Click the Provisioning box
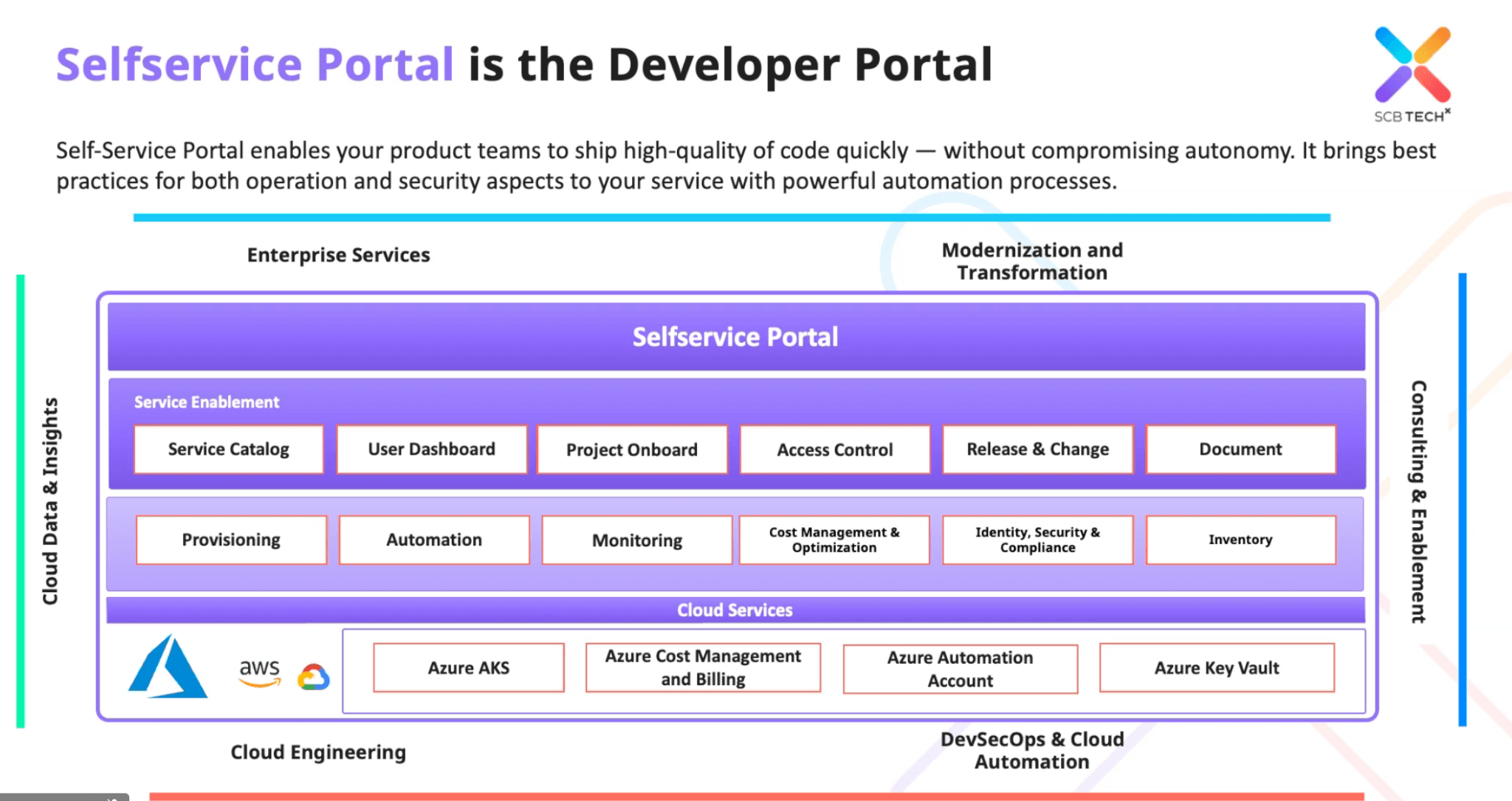 click(231, 540)
